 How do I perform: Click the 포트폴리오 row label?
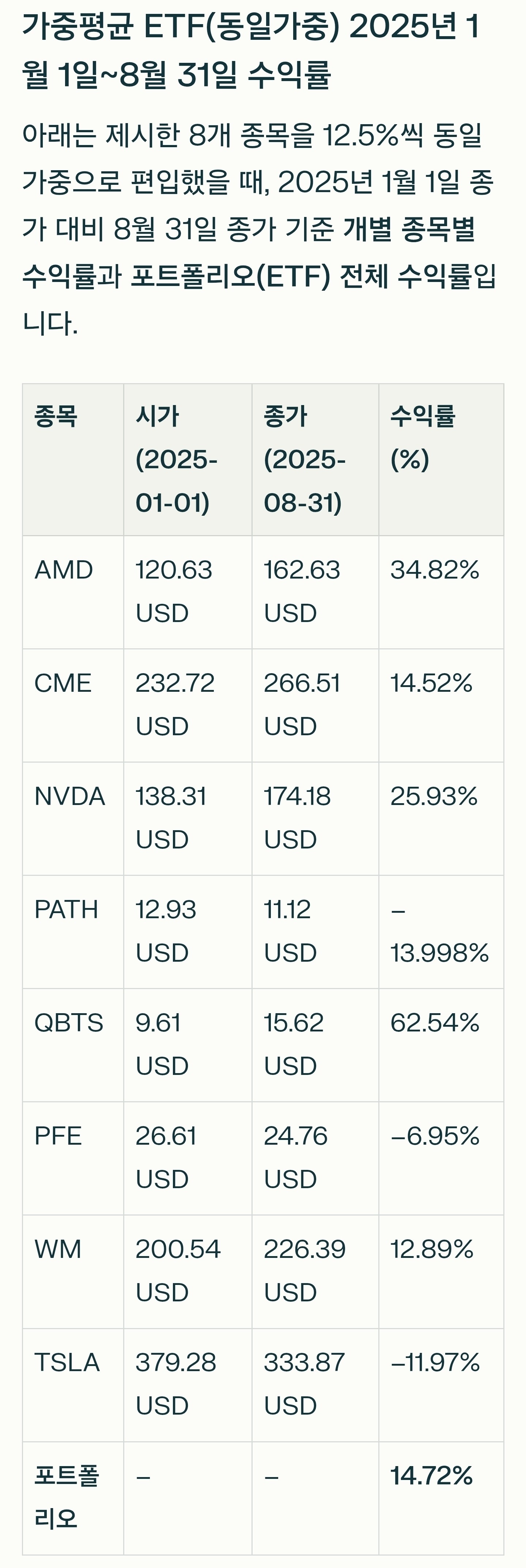click(x=66, y=1498)
